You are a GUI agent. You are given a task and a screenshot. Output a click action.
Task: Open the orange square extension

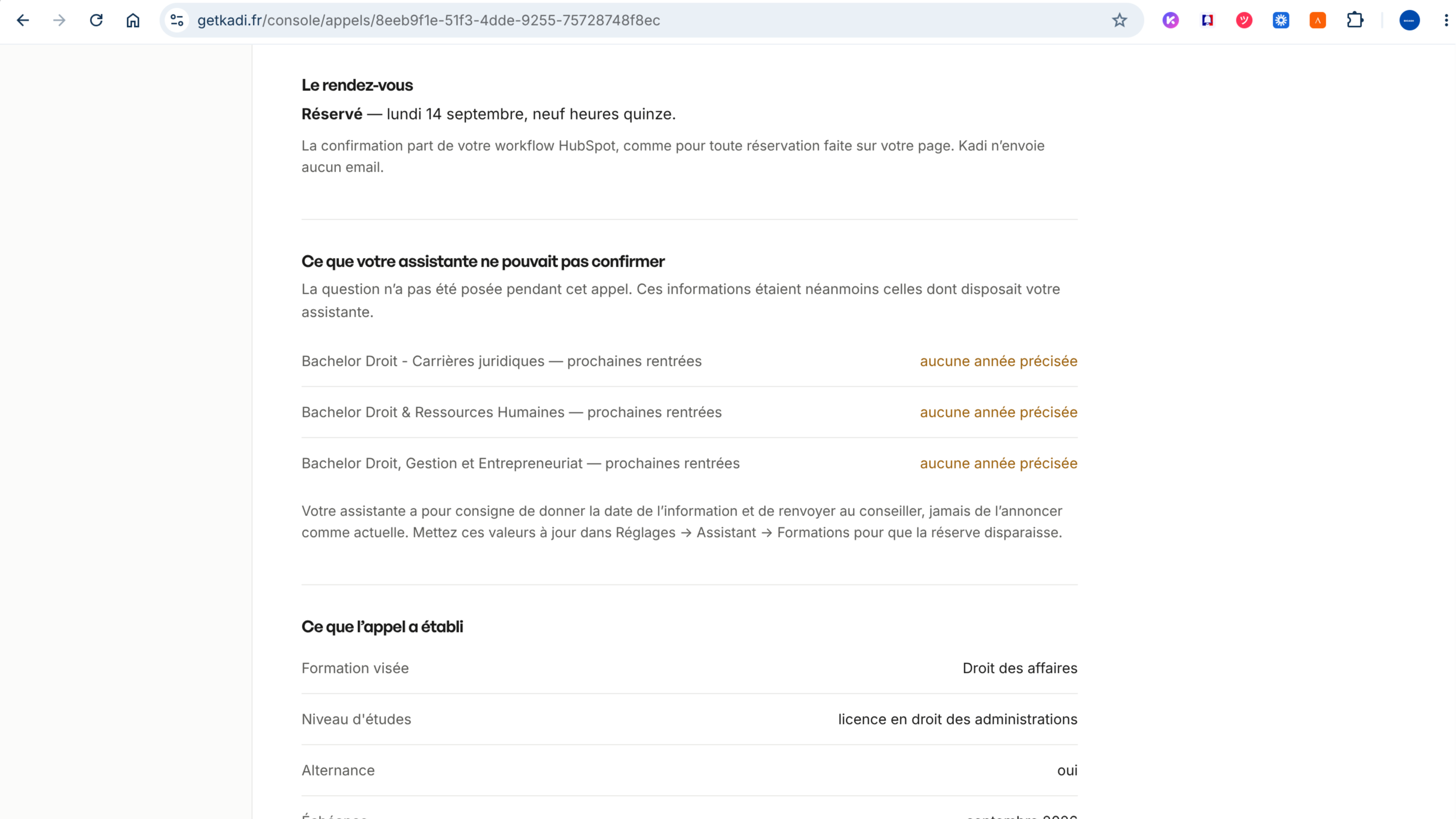point(1318,20)
